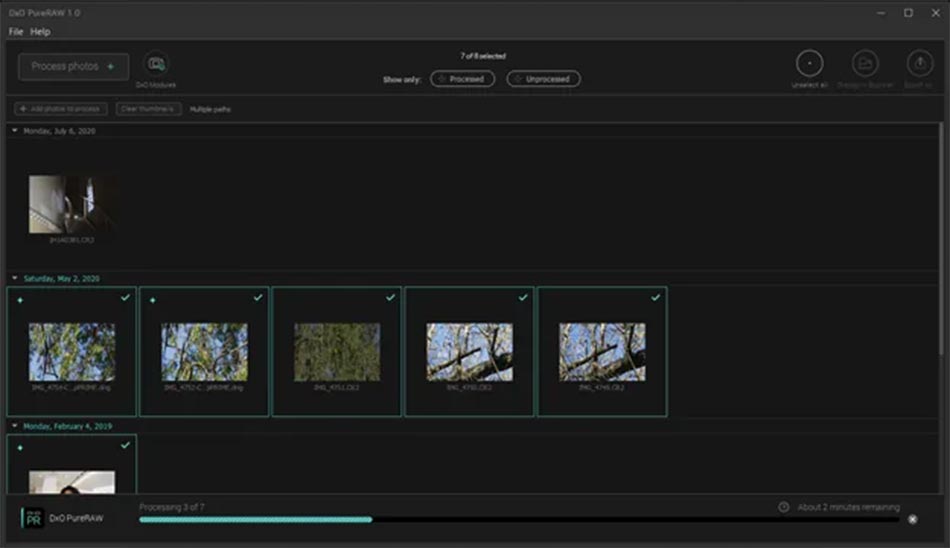The width and height of the screenshot is (950, 548).
Task: Click the teal processing progress bar
Action: coord(256,520)
